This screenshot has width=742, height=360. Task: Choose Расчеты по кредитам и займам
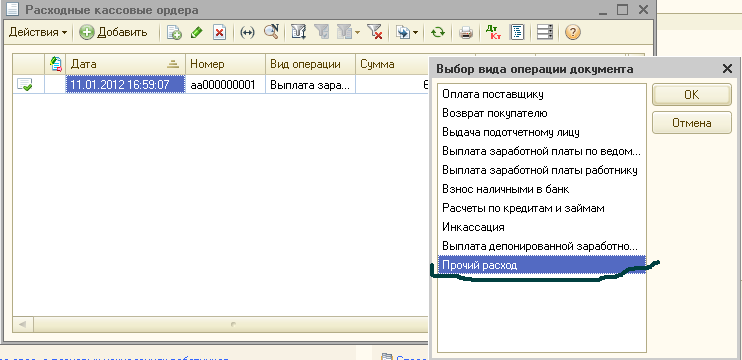click(542, 208)
